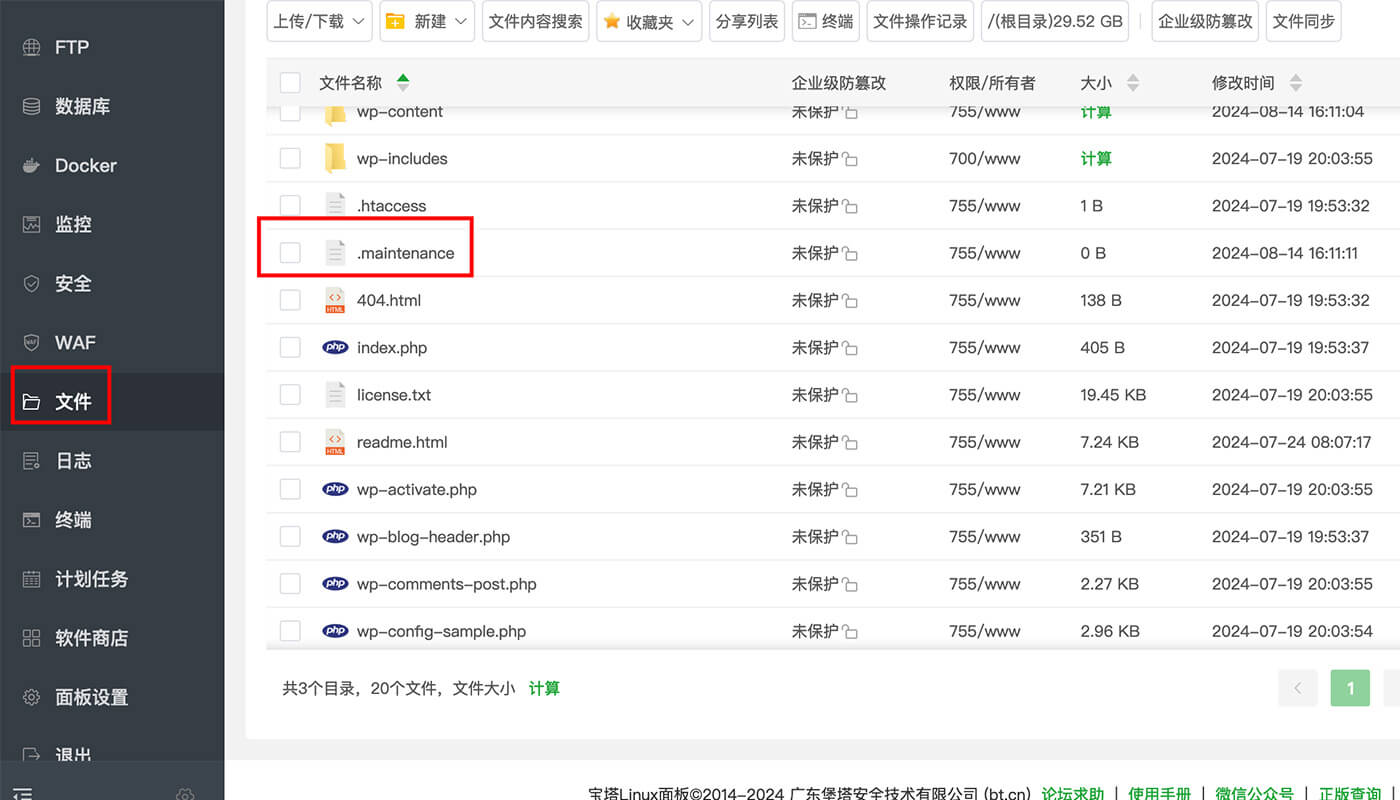
Task: Collapse the sidebar using the bottom menu icon
Action: (22, 794)
